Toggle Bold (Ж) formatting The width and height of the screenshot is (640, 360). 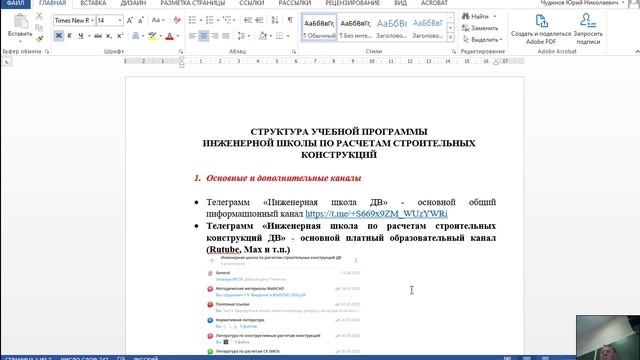pyautogui.click(x=58, y=36)
